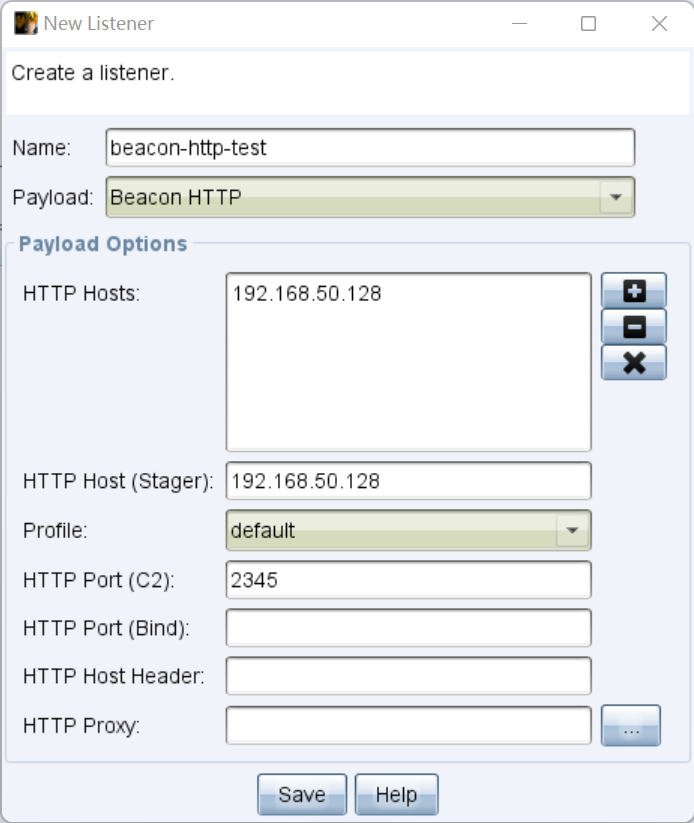
Task: Open Help for the listener
Action: 396,795
